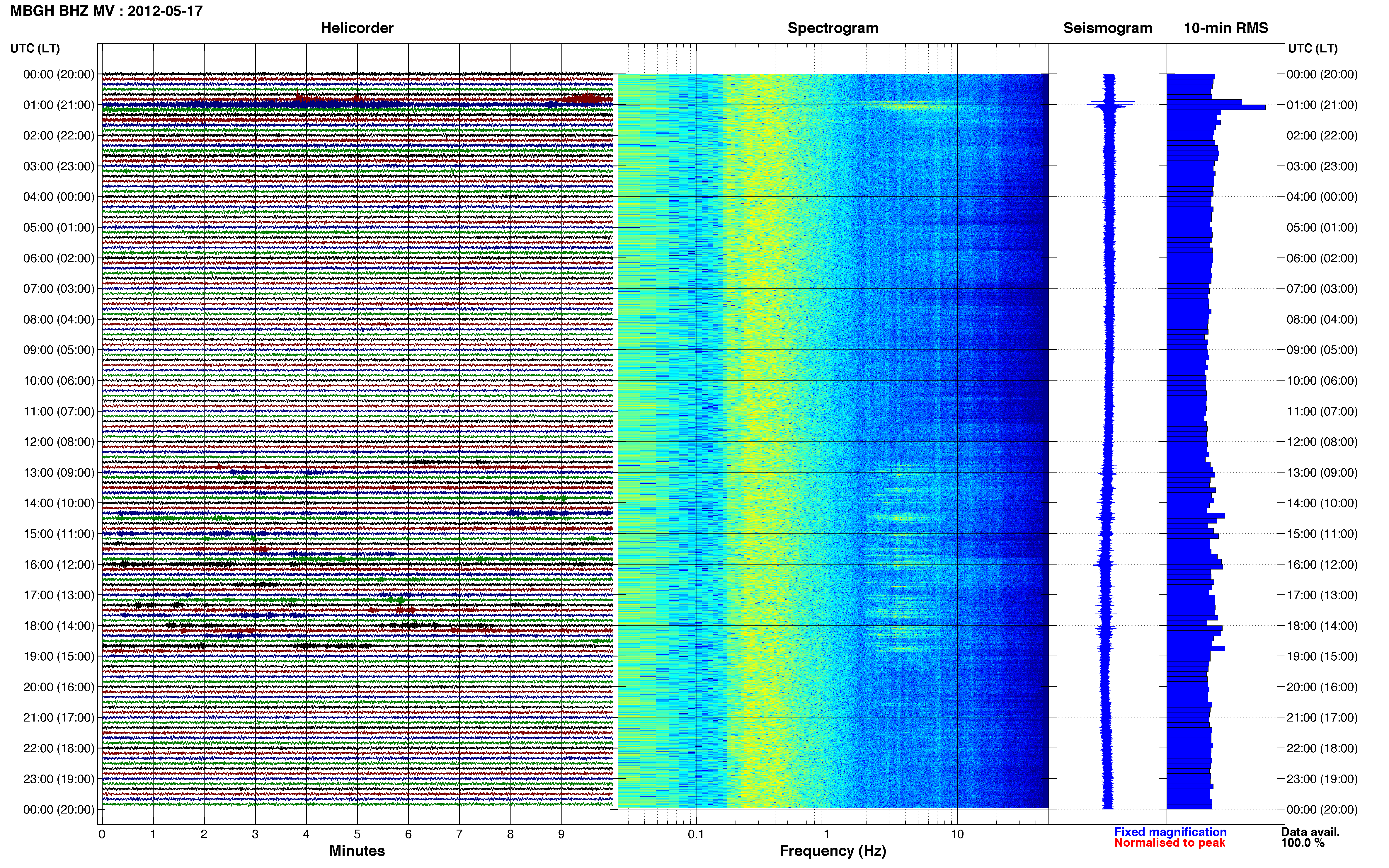Click the left 'UTC (LT)' axis label
Viewport: 1389px width, 868px height.
[35, 48]
